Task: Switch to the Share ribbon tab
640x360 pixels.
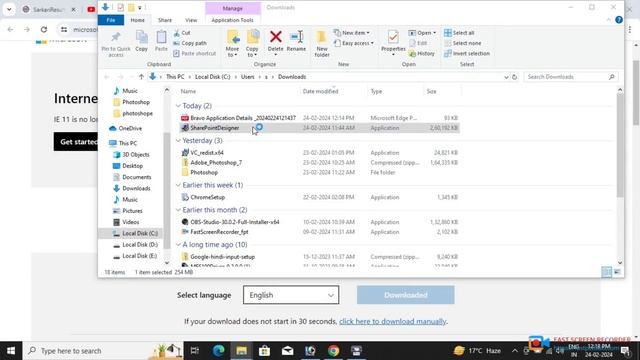Action: [x=165, y=20]
